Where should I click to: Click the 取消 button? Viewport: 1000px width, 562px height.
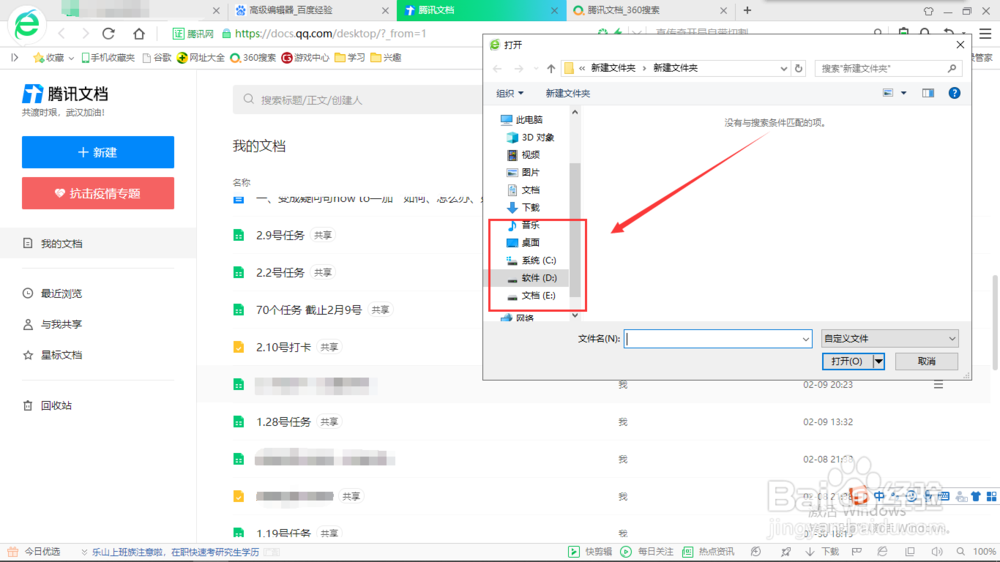pos(926,361)
